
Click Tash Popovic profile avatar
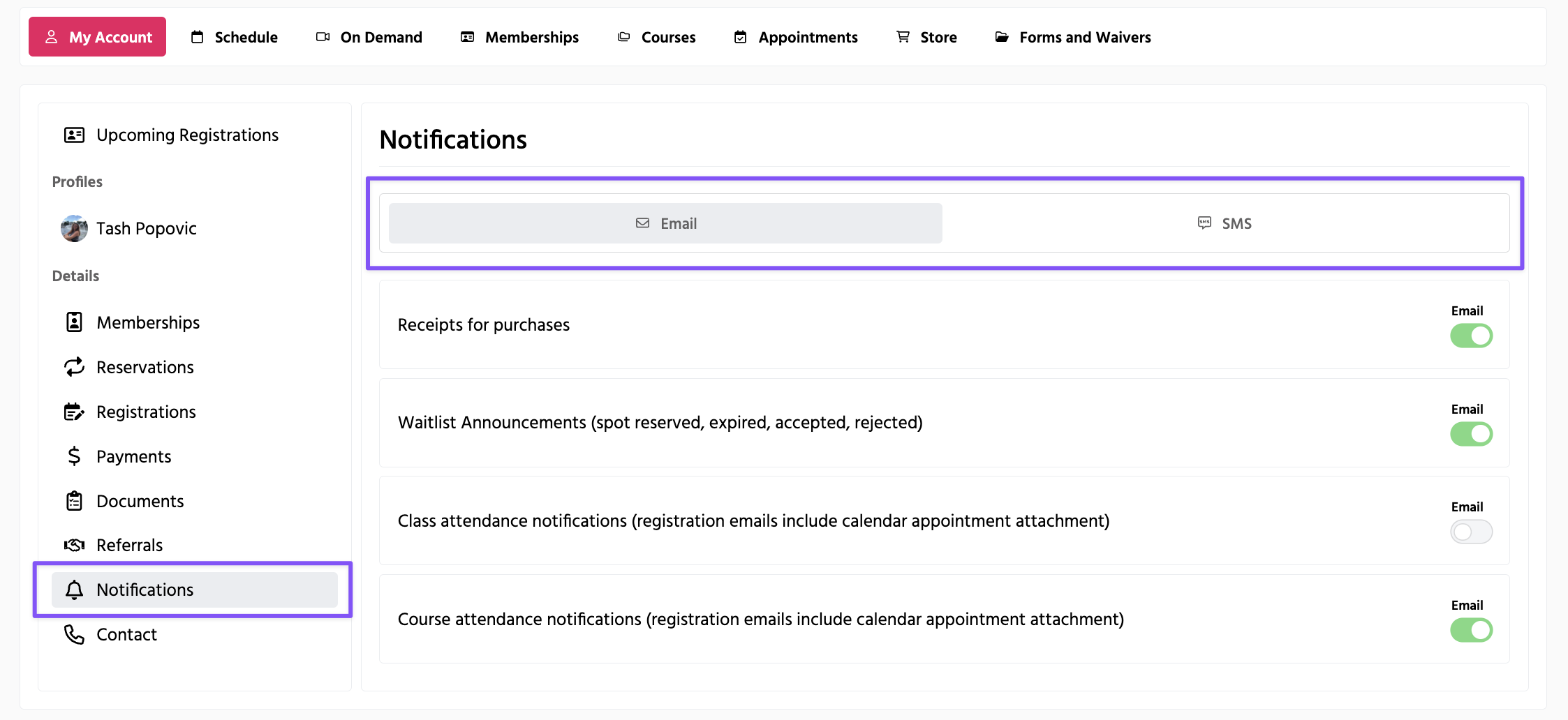pos(74,228)
